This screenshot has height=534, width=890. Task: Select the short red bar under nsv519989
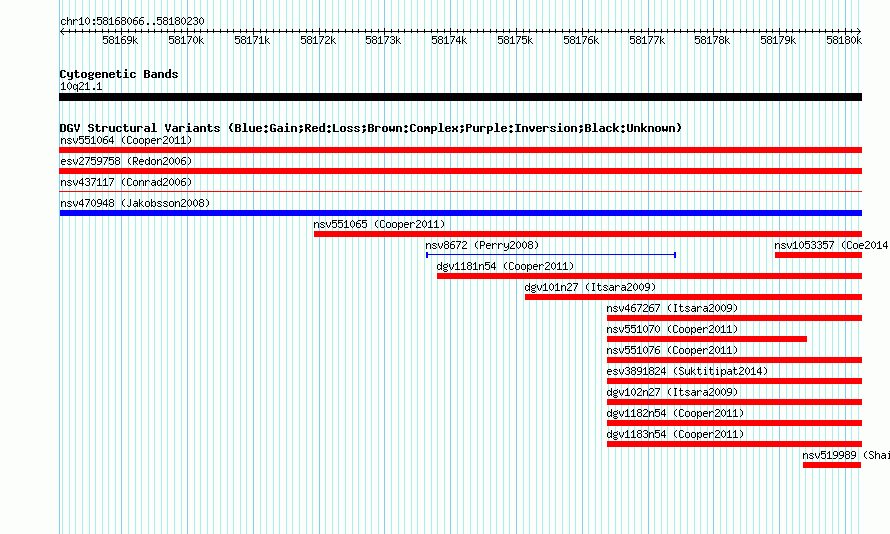[832, 465]
